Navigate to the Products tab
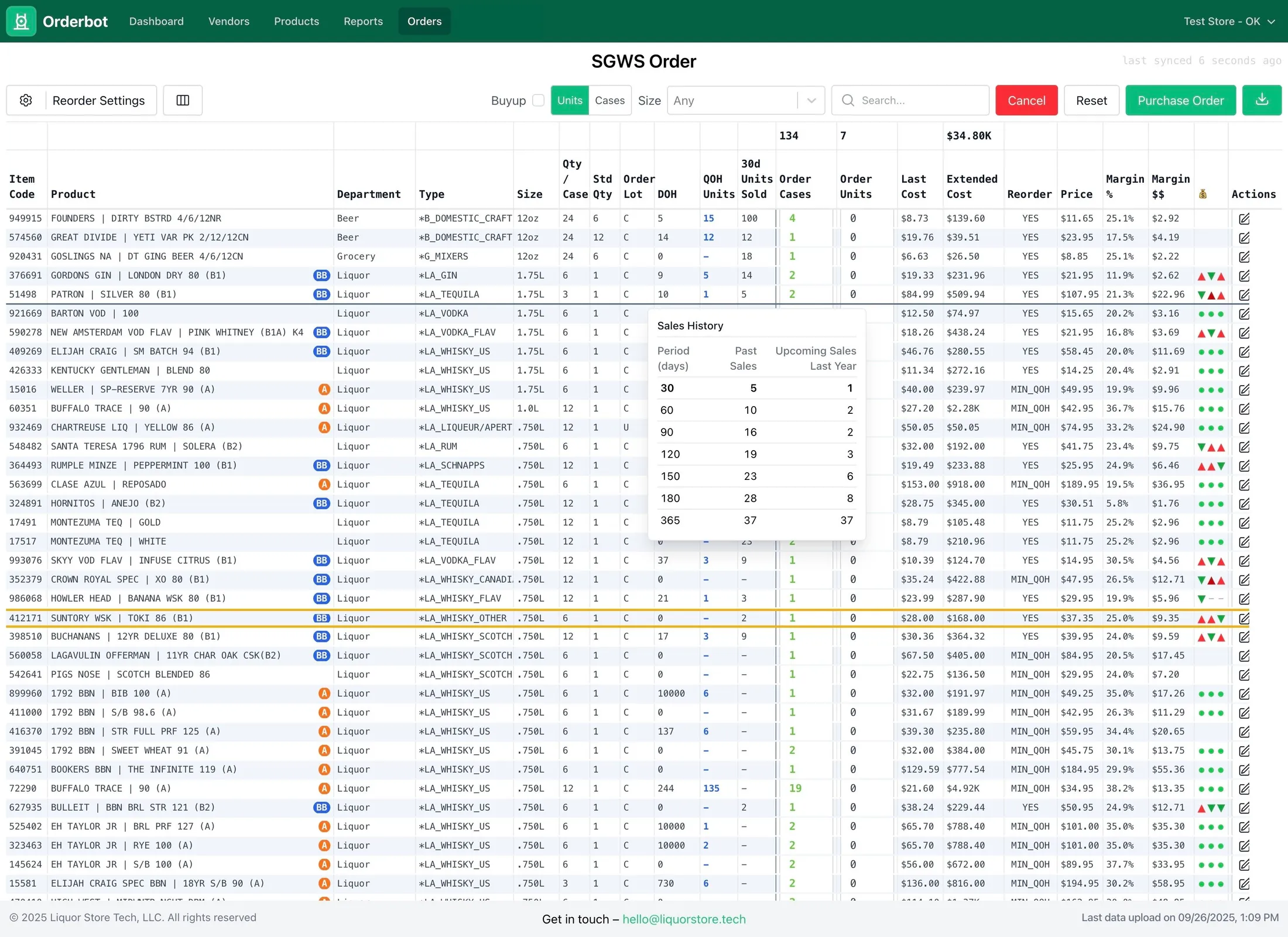 click(x=296, y=22)
